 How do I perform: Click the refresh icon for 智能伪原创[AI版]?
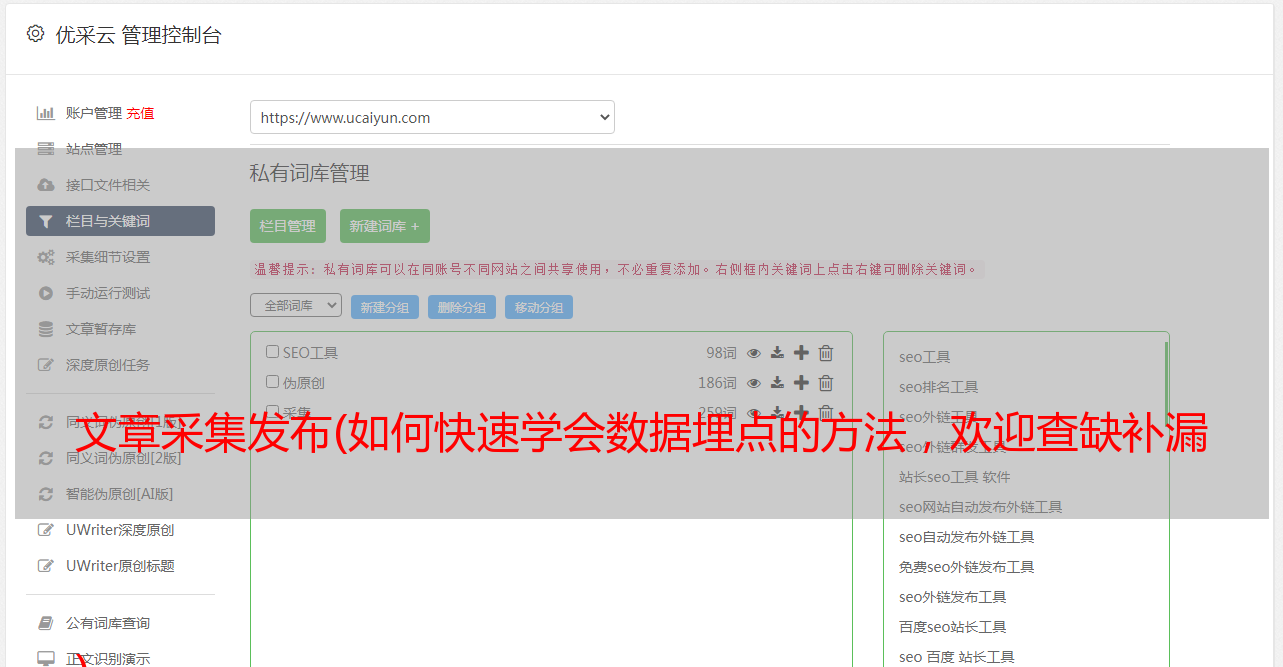click(x=46, y=494)
